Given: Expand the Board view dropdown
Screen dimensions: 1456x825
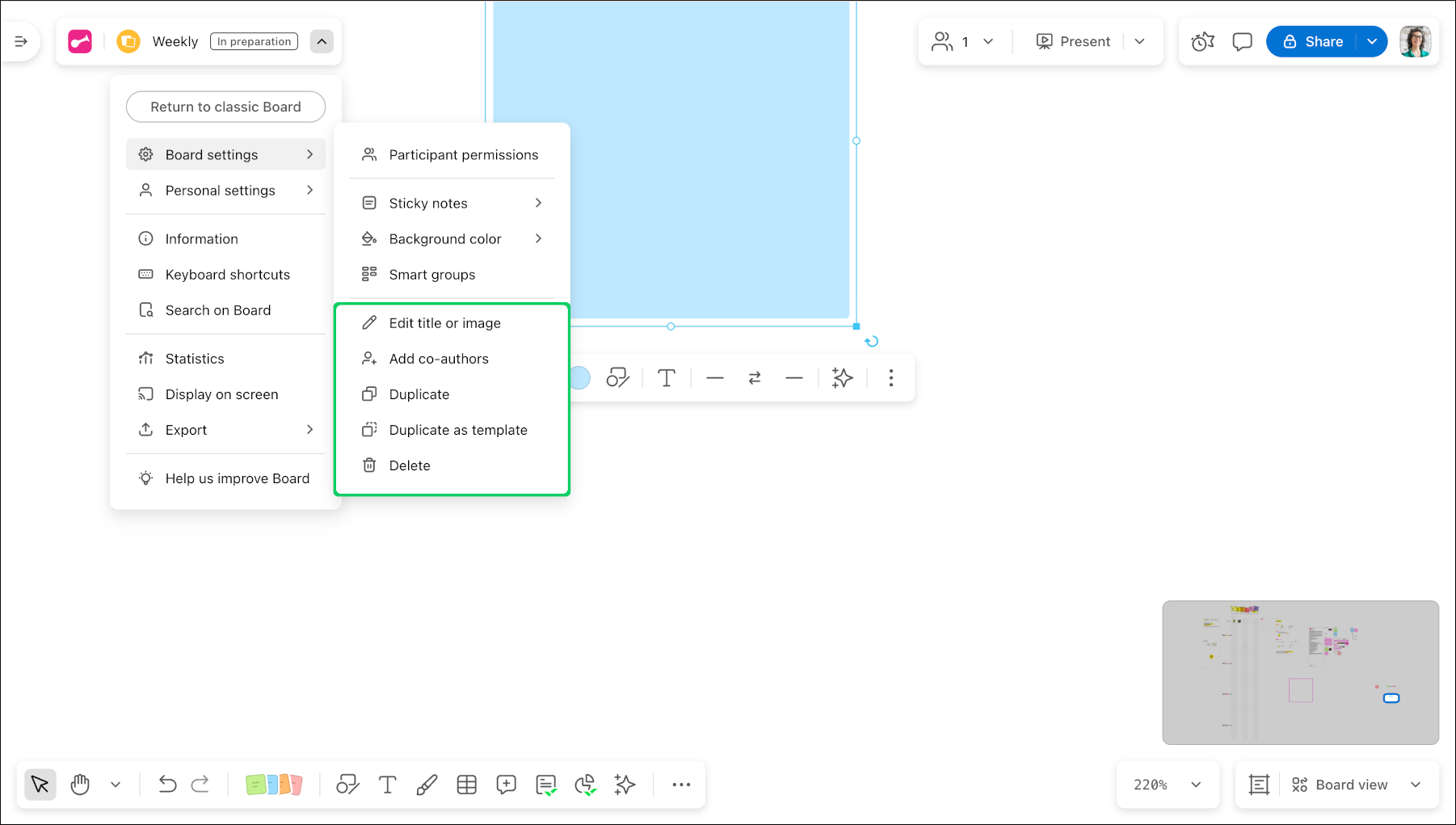Looking at the screenshot, I should point(1416,785).
